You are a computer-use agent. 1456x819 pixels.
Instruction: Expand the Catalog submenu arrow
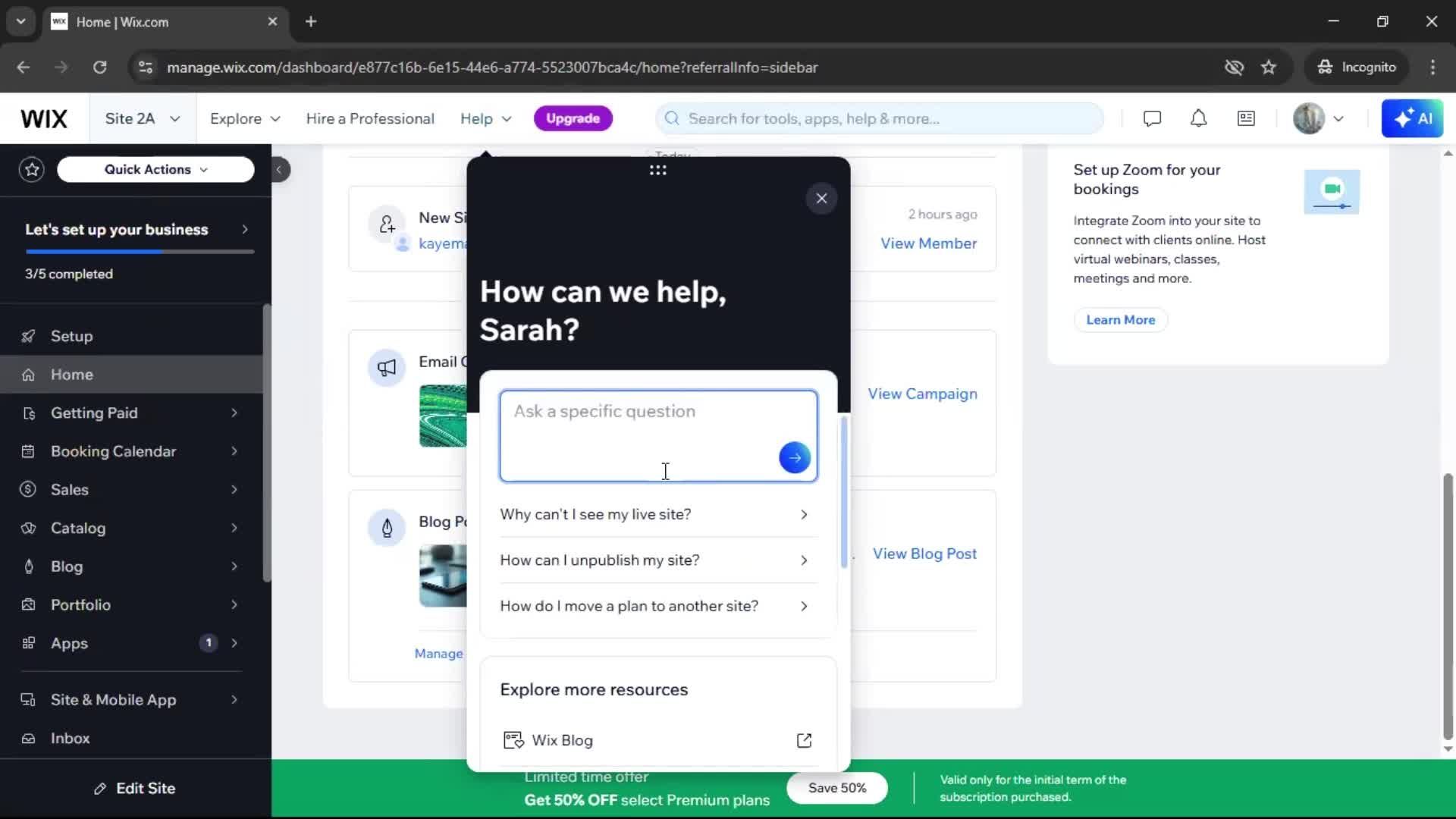[x=234, y=528]
